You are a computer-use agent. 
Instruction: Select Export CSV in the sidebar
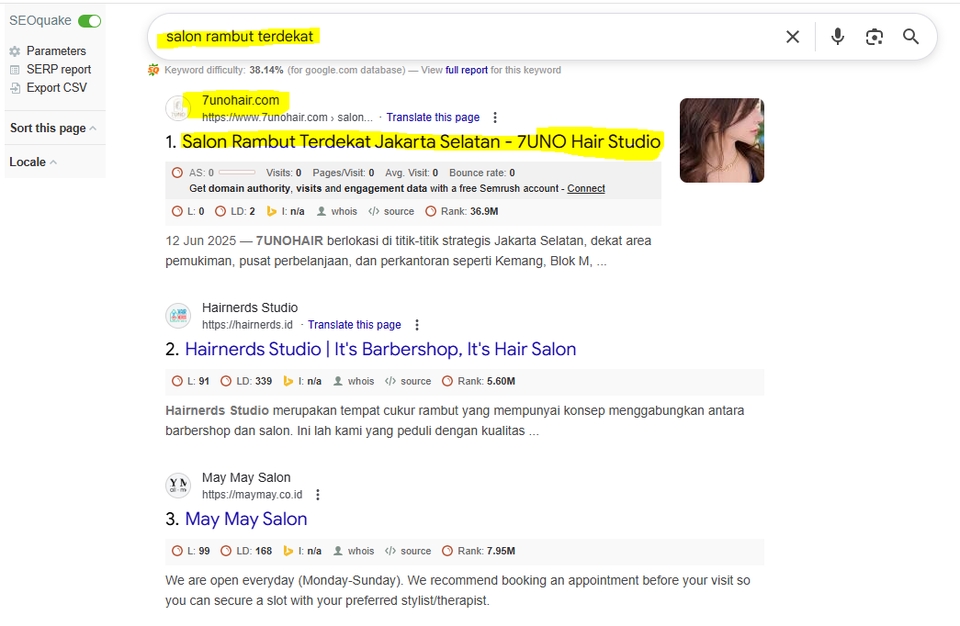point(56,87)
